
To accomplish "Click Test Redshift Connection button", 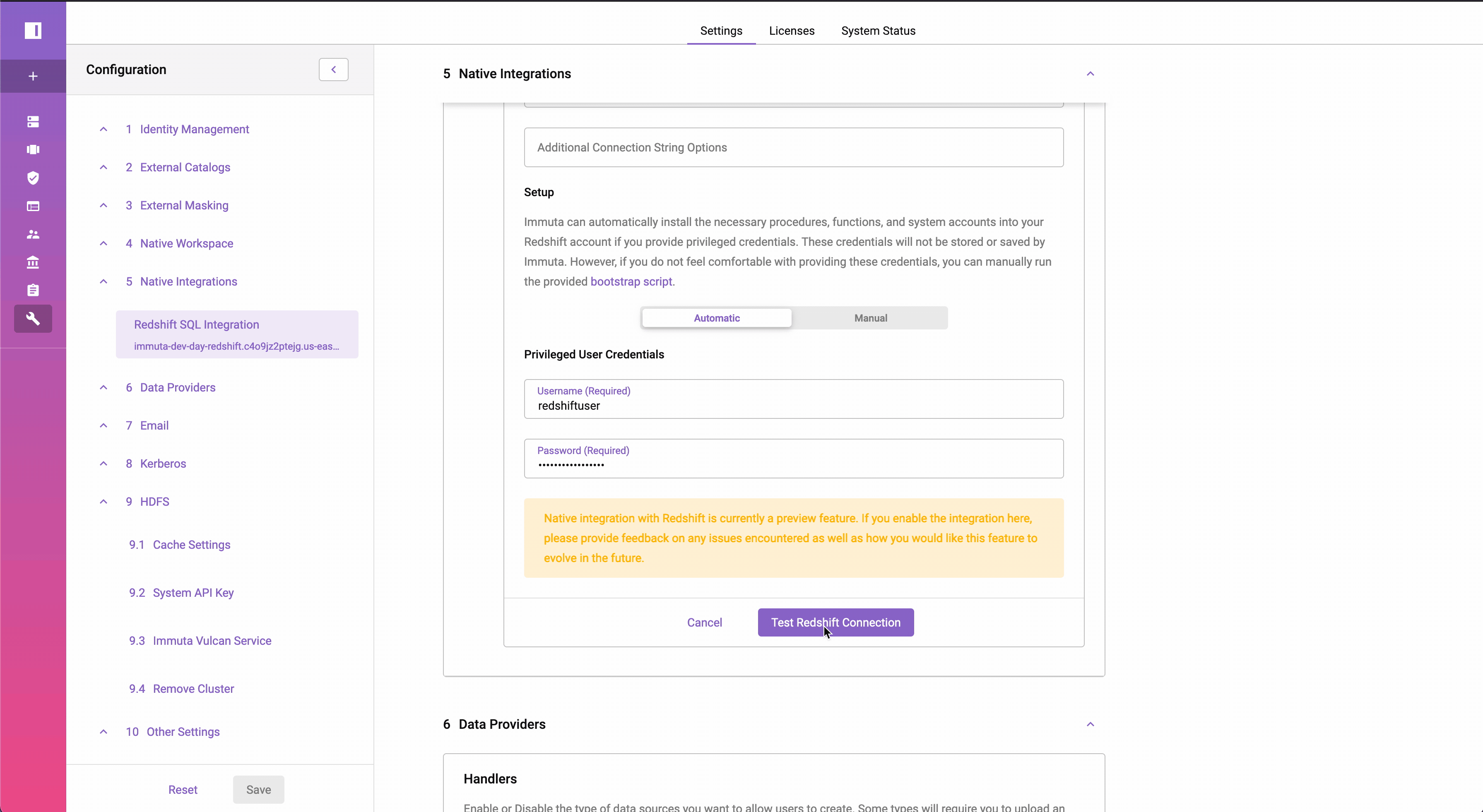I will (835, 623).
